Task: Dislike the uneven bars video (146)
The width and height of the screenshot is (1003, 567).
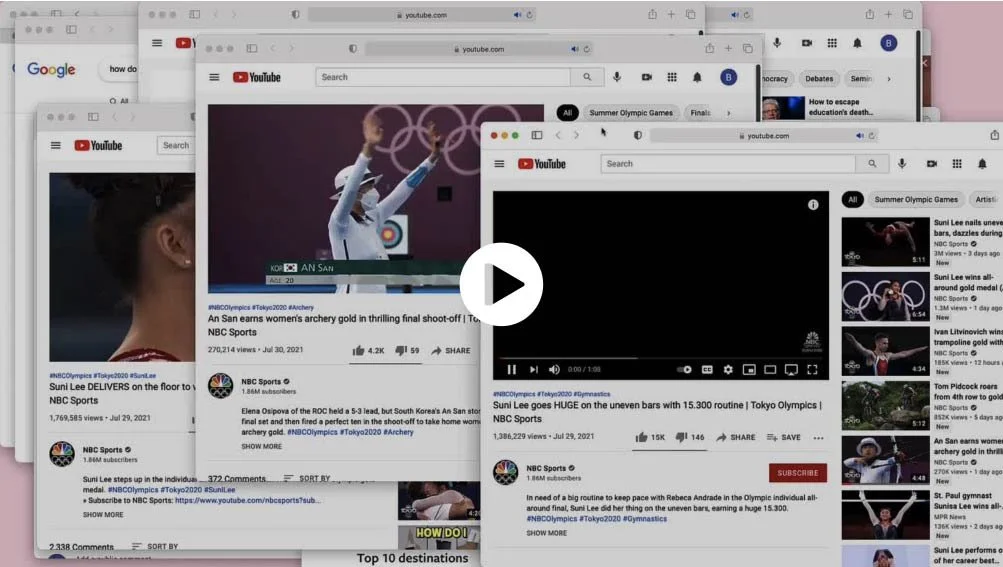Action: [690, 437]
